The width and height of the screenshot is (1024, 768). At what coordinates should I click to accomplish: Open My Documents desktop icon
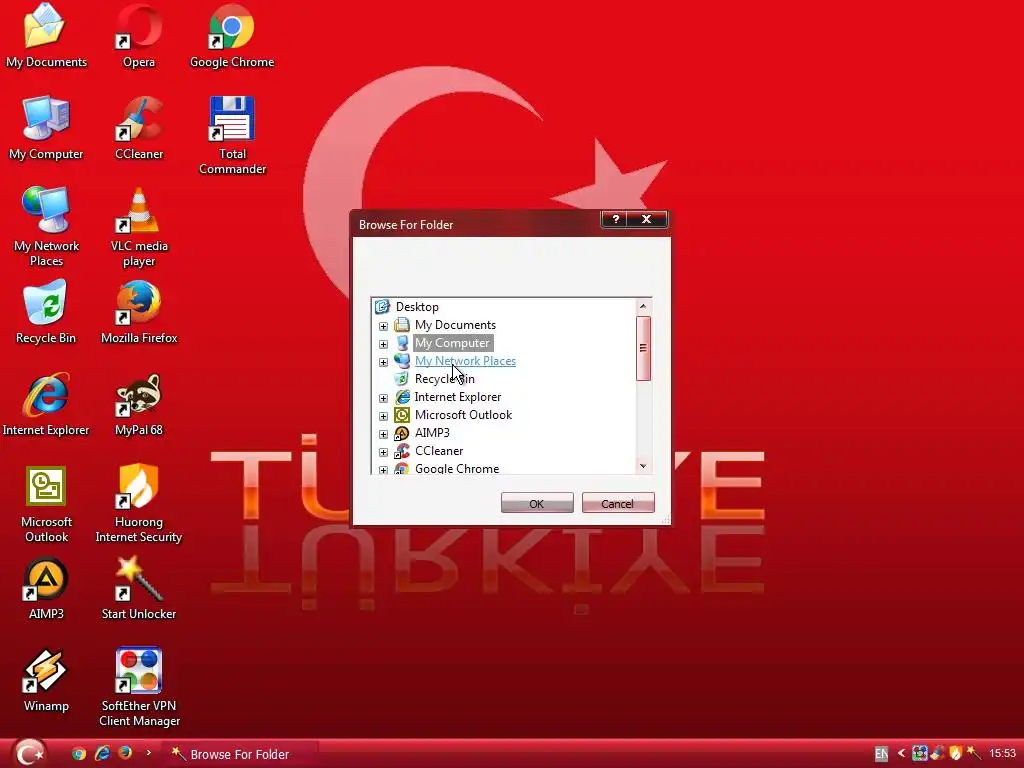pos(46,36)
